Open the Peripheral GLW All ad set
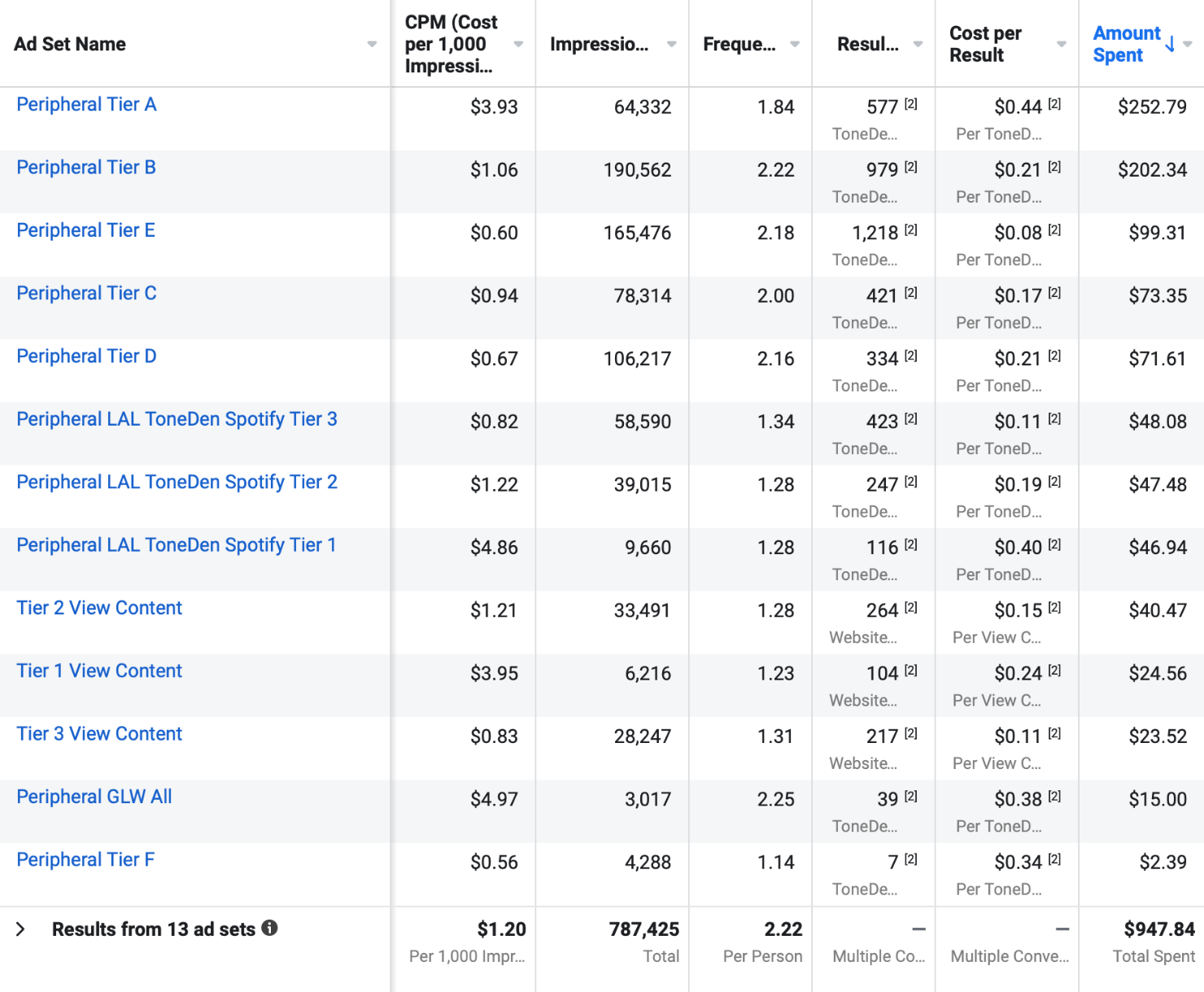Viewport: 1204px width, 992px height. point(94,797)
